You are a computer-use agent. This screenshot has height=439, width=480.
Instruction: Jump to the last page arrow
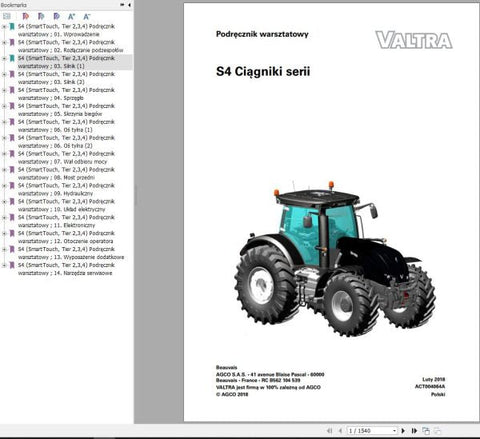(x=414, y=431)
